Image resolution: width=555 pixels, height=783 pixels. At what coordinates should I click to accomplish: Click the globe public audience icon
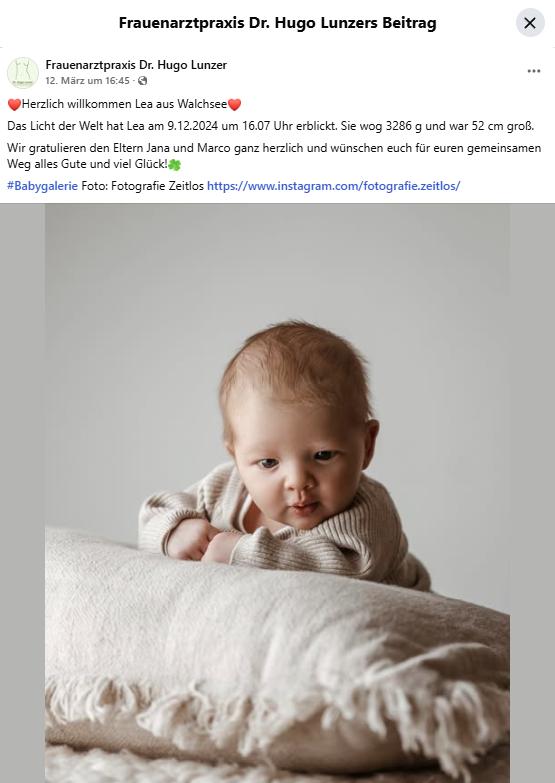coord(143,80)
